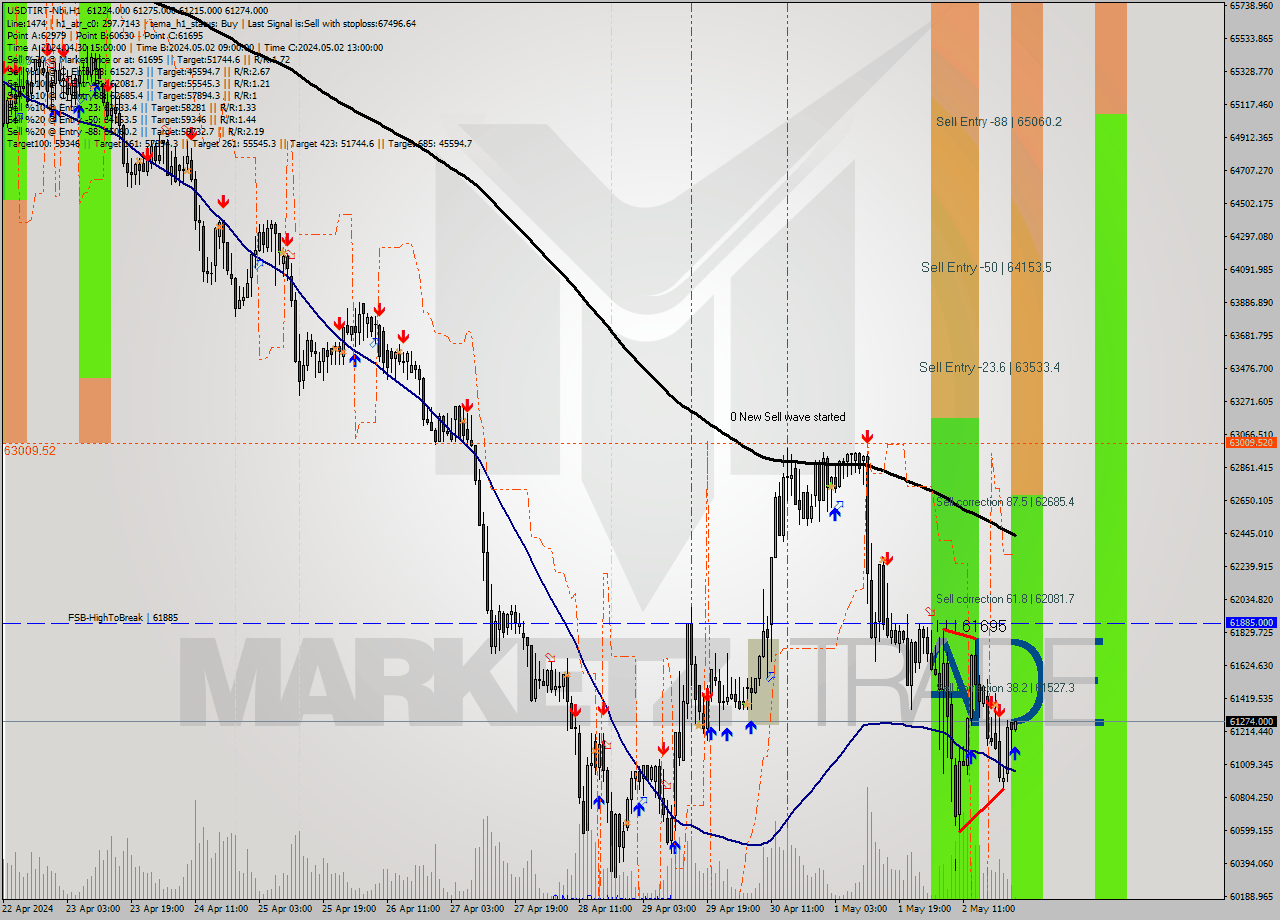The height and width of the screenshot is (920, 1280).
Task: Click the 64912.365 price axis label
Action: 1250,137
